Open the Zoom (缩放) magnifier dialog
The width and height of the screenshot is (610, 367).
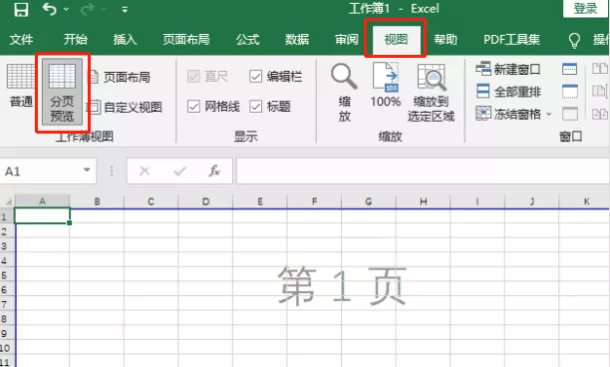344,92
